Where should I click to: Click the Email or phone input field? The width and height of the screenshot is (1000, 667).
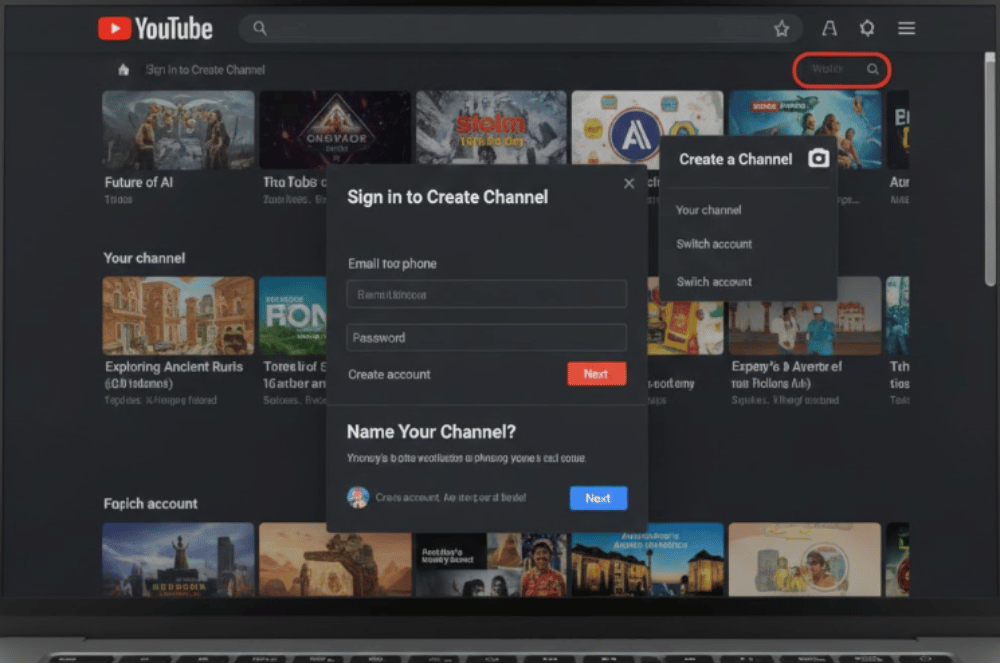(x=487, y=294)
